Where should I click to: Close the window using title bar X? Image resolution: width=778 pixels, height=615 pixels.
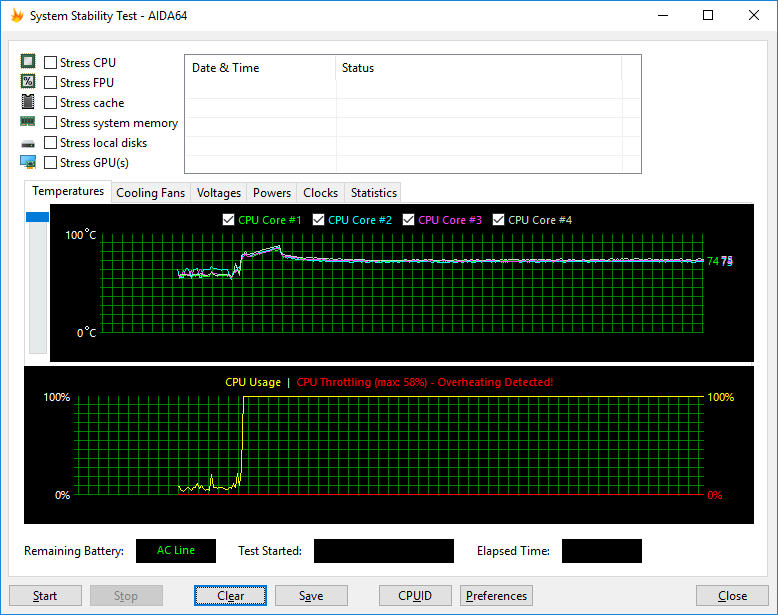pos(754,15)
